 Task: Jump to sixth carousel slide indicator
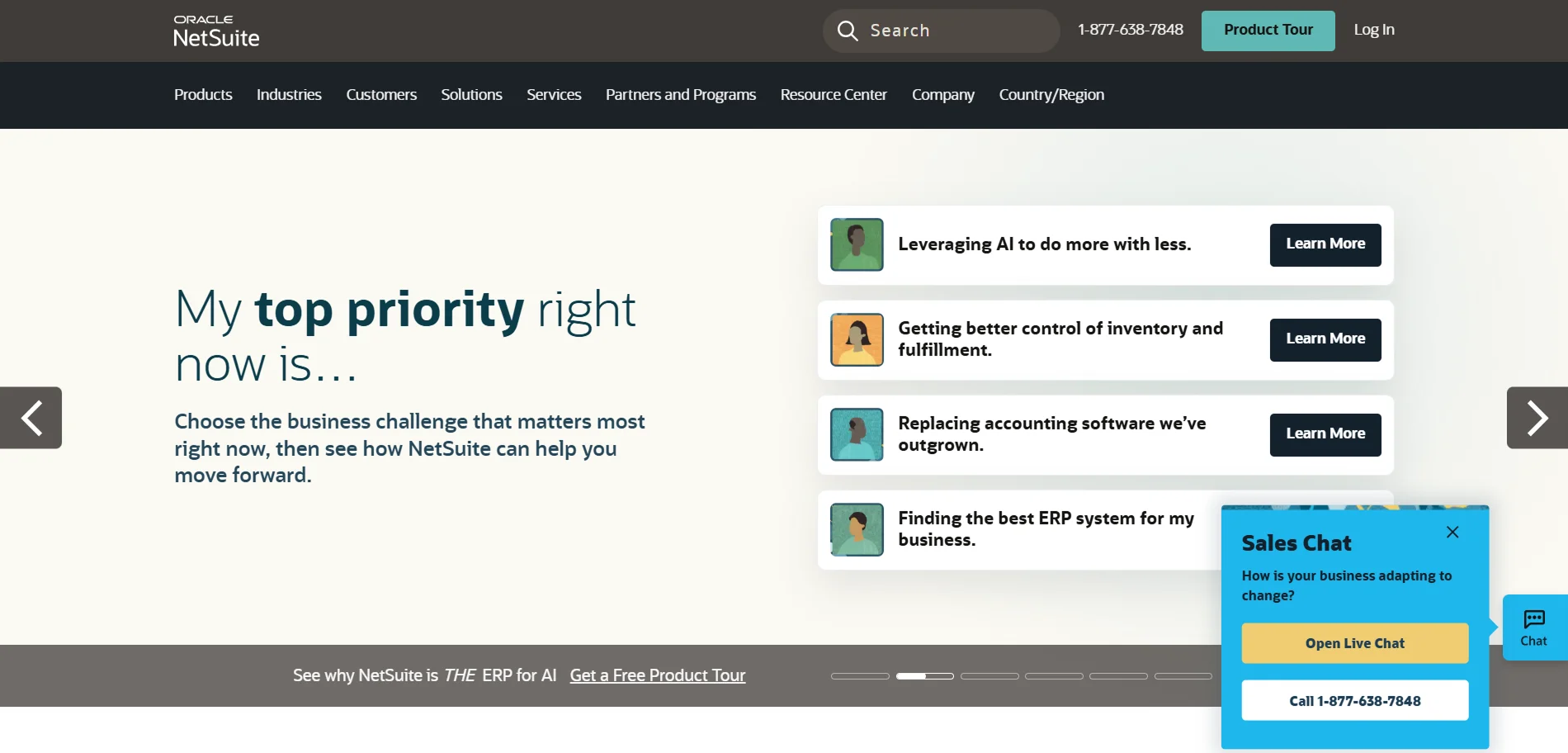[1183, 676]
